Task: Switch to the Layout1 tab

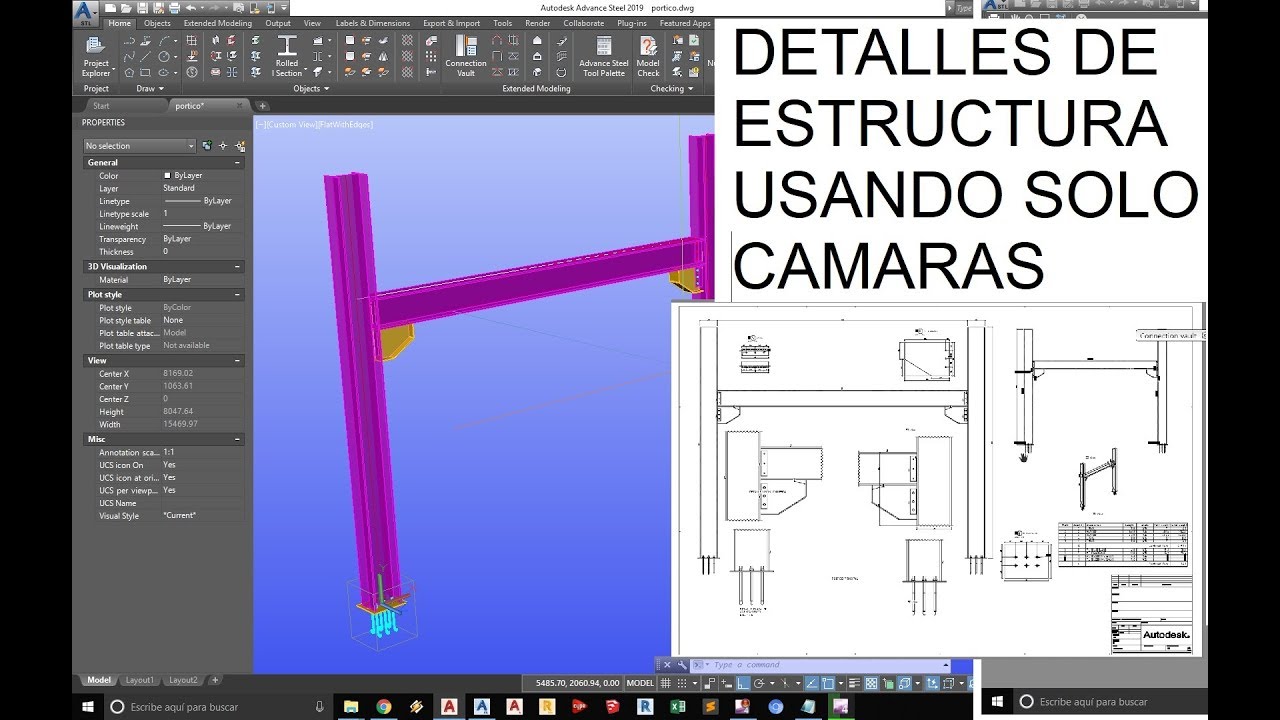Action: pos(139,680)
